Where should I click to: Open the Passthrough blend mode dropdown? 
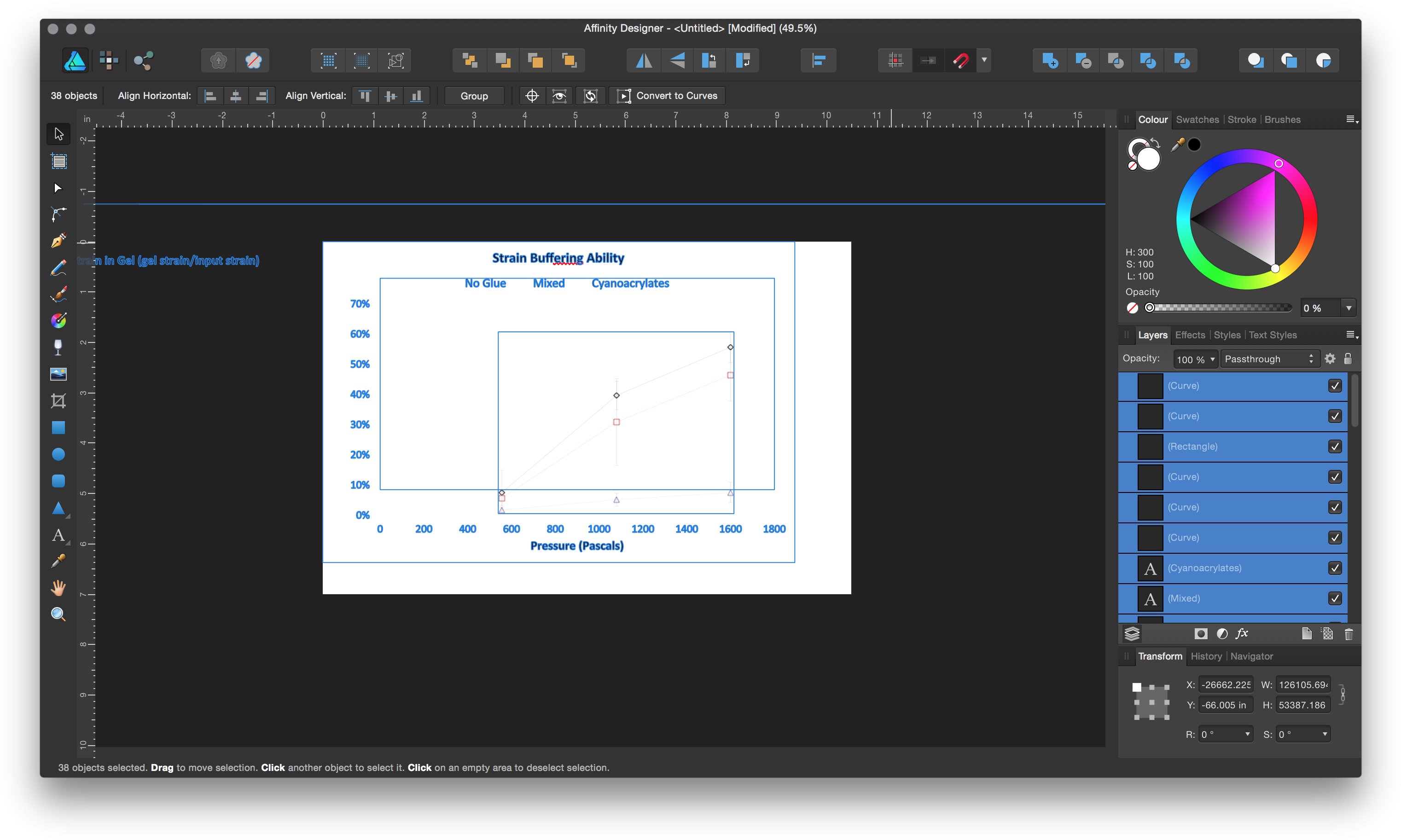pos(1270,358)
